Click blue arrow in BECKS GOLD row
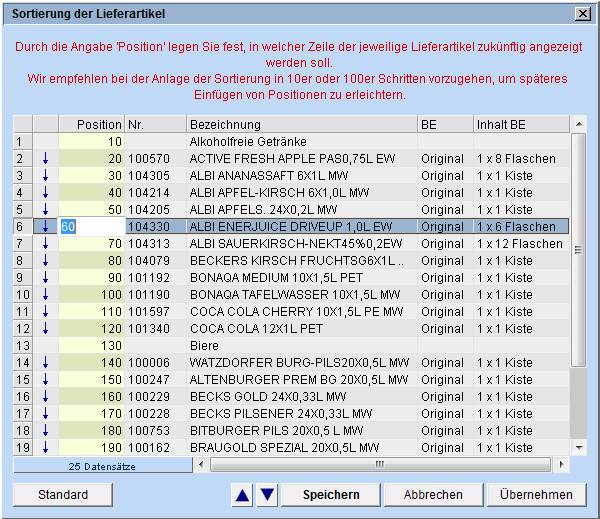The image size is (600, 519). coord(45,397)
